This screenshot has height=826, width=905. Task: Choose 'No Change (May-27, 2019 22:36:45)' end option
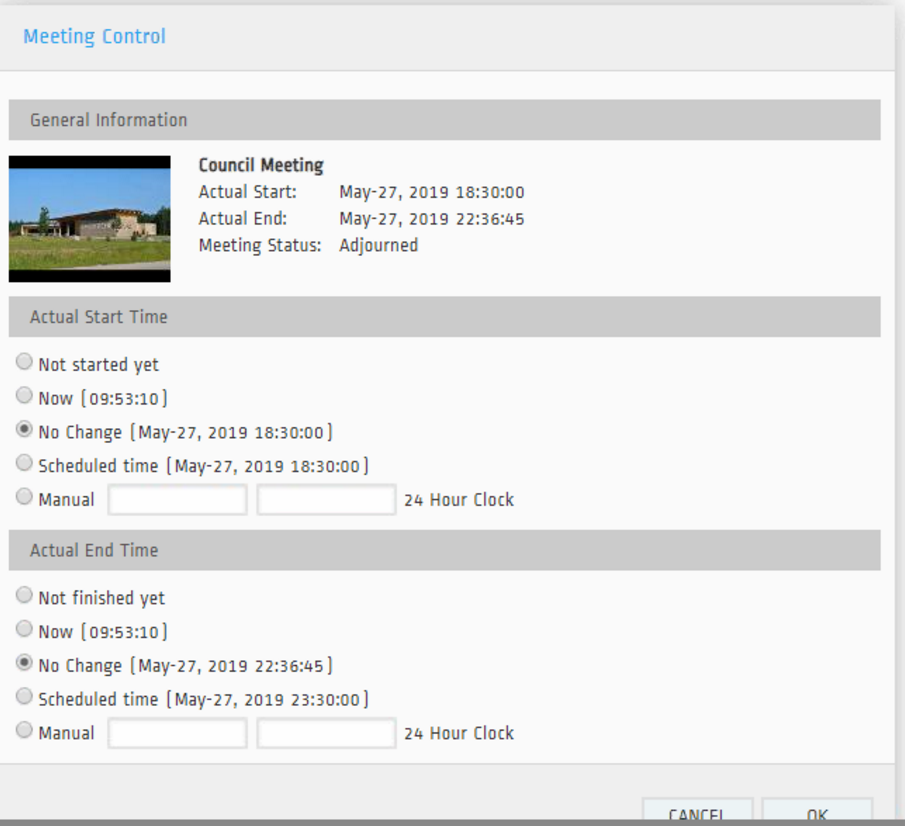pyautogui.click(x=24, y=663)
